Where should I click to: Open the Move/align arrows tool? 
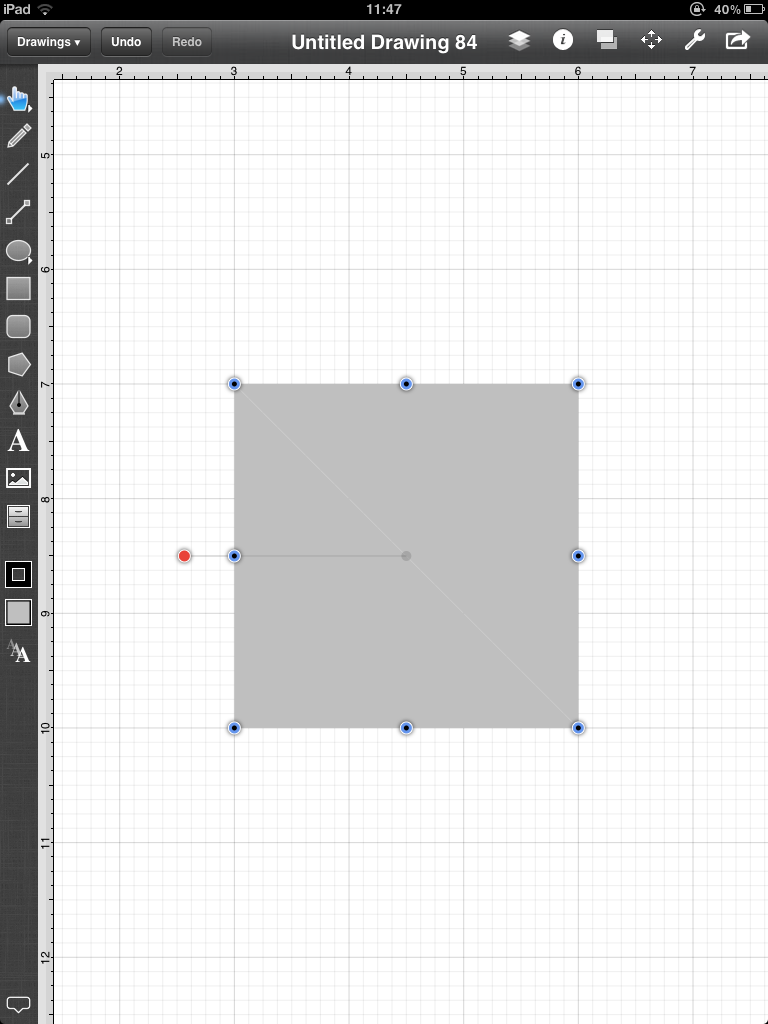pos(651,40)
